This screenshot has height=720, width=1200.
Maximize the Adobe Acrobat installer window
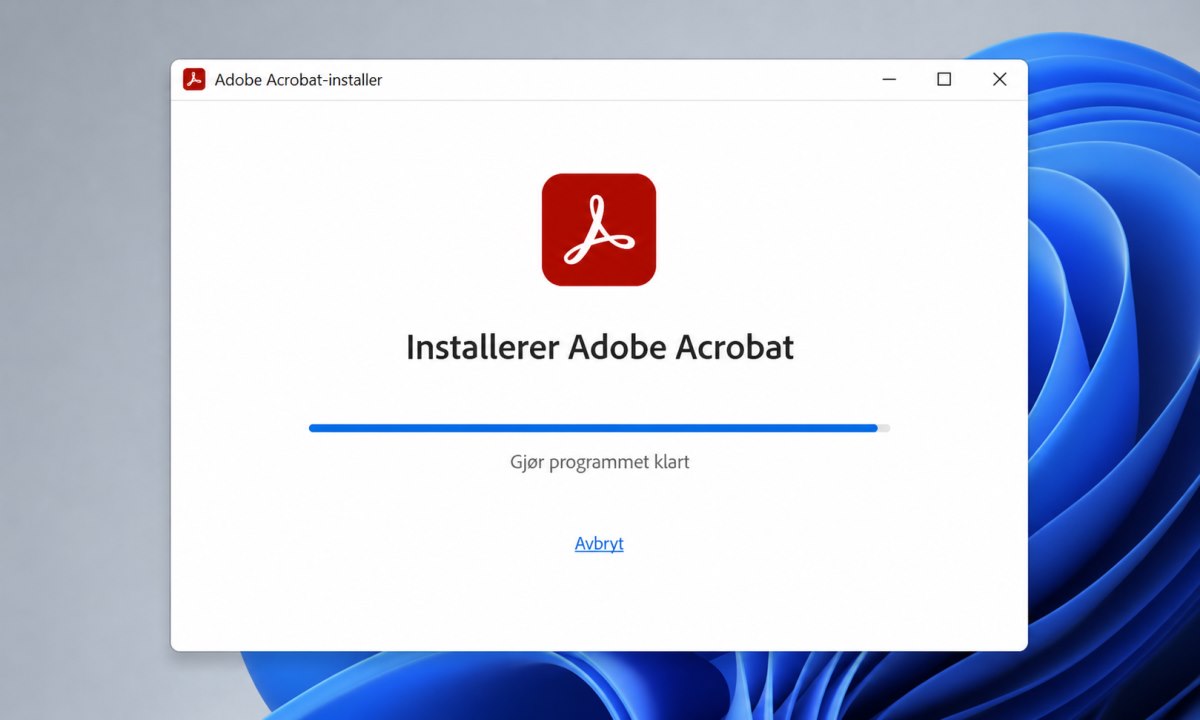(944, 80)
